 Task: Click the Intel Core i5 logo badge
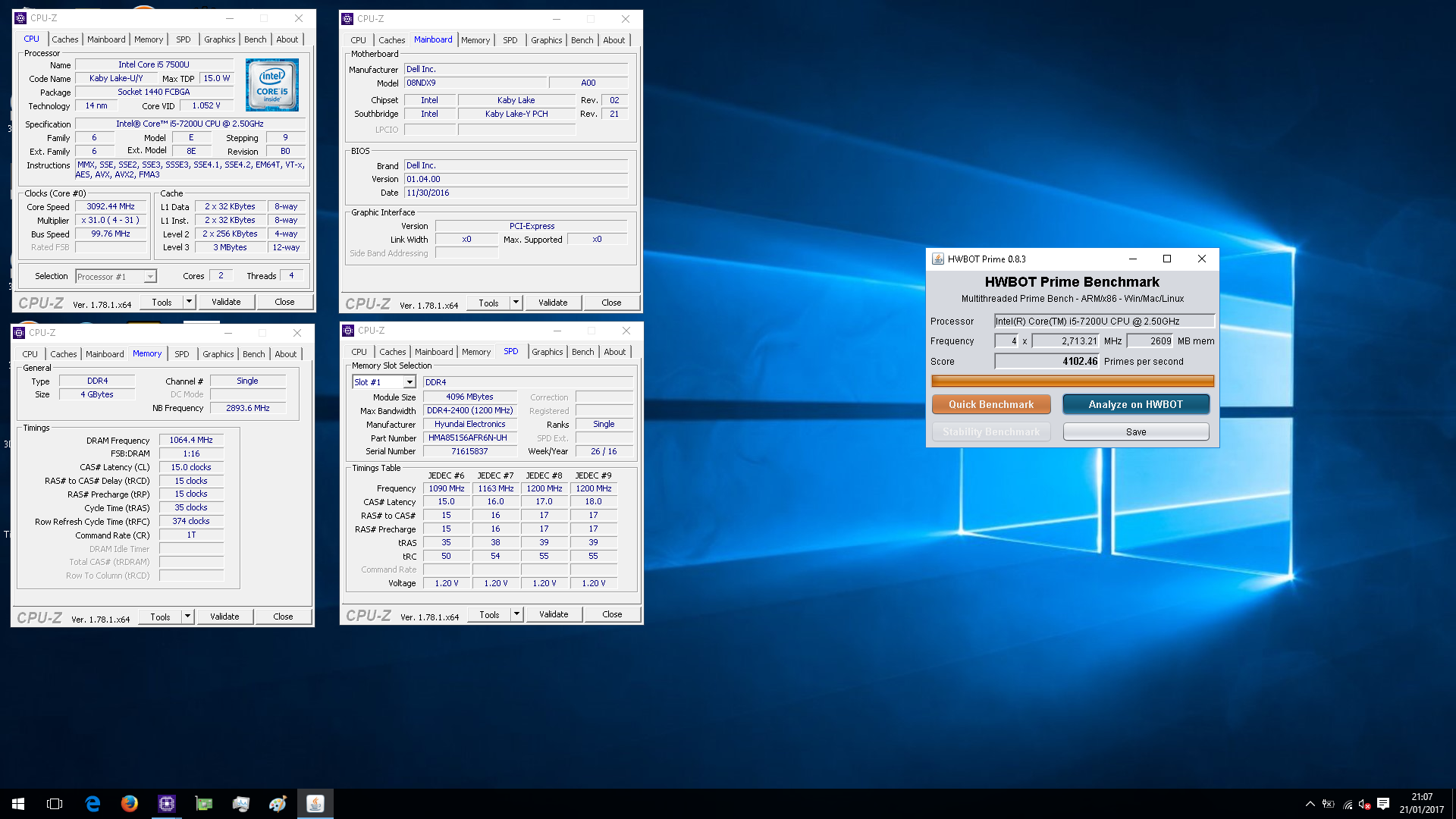coord(271,85)
